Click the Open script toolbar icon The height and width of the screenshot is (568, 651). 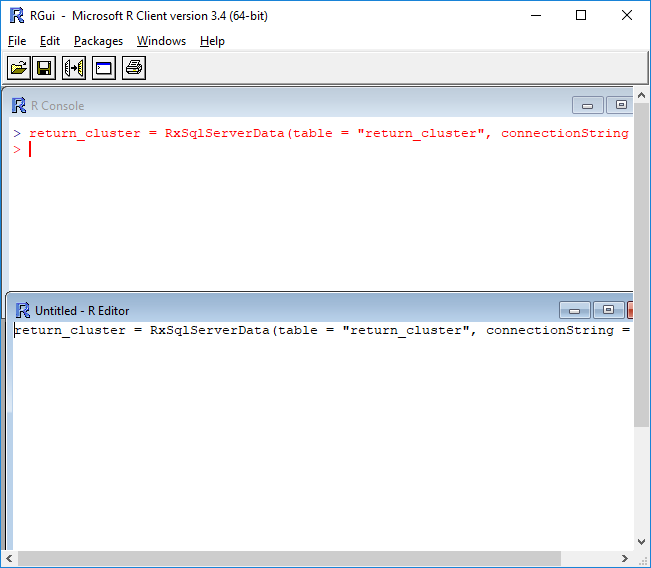tap(18, 68)
